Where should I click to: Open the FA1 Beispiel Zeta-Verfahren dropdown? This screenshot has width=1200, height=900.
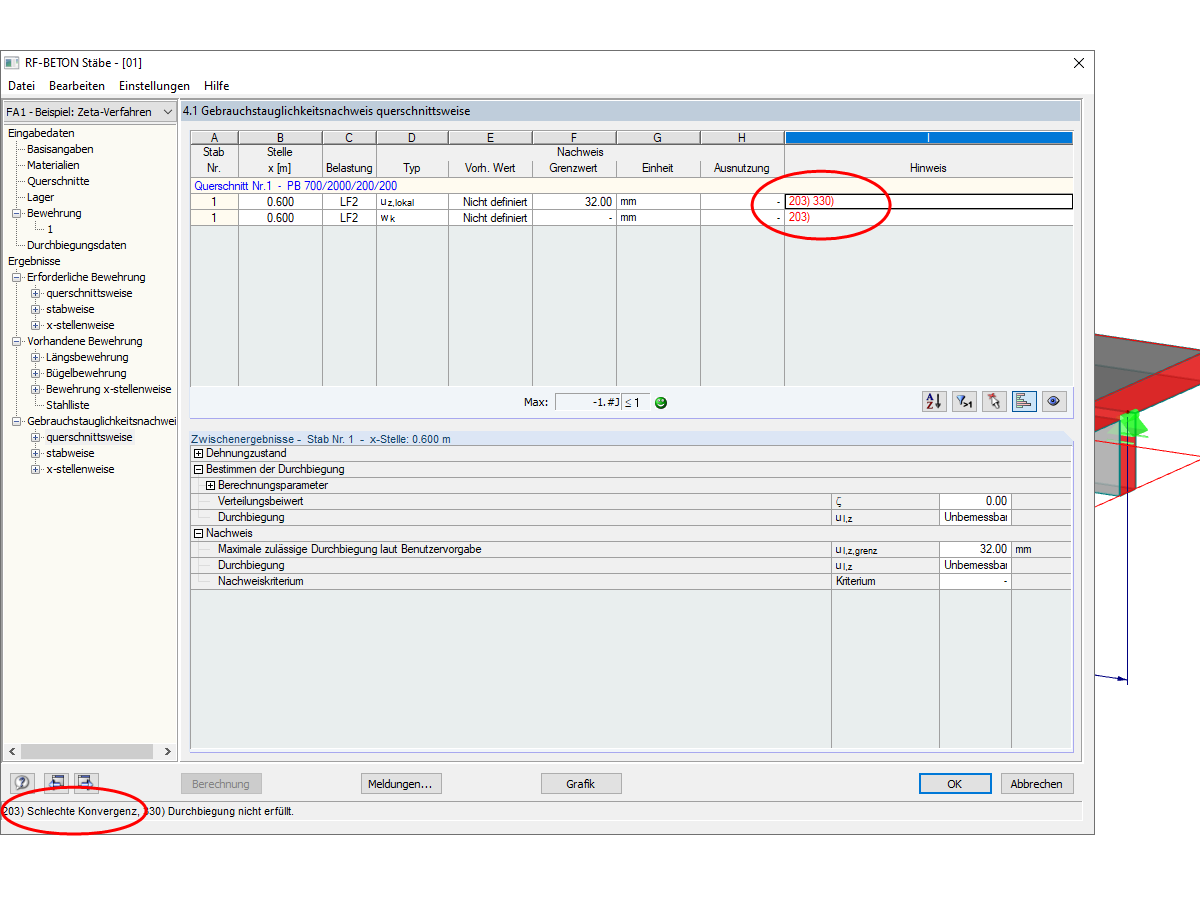point(90,112)
